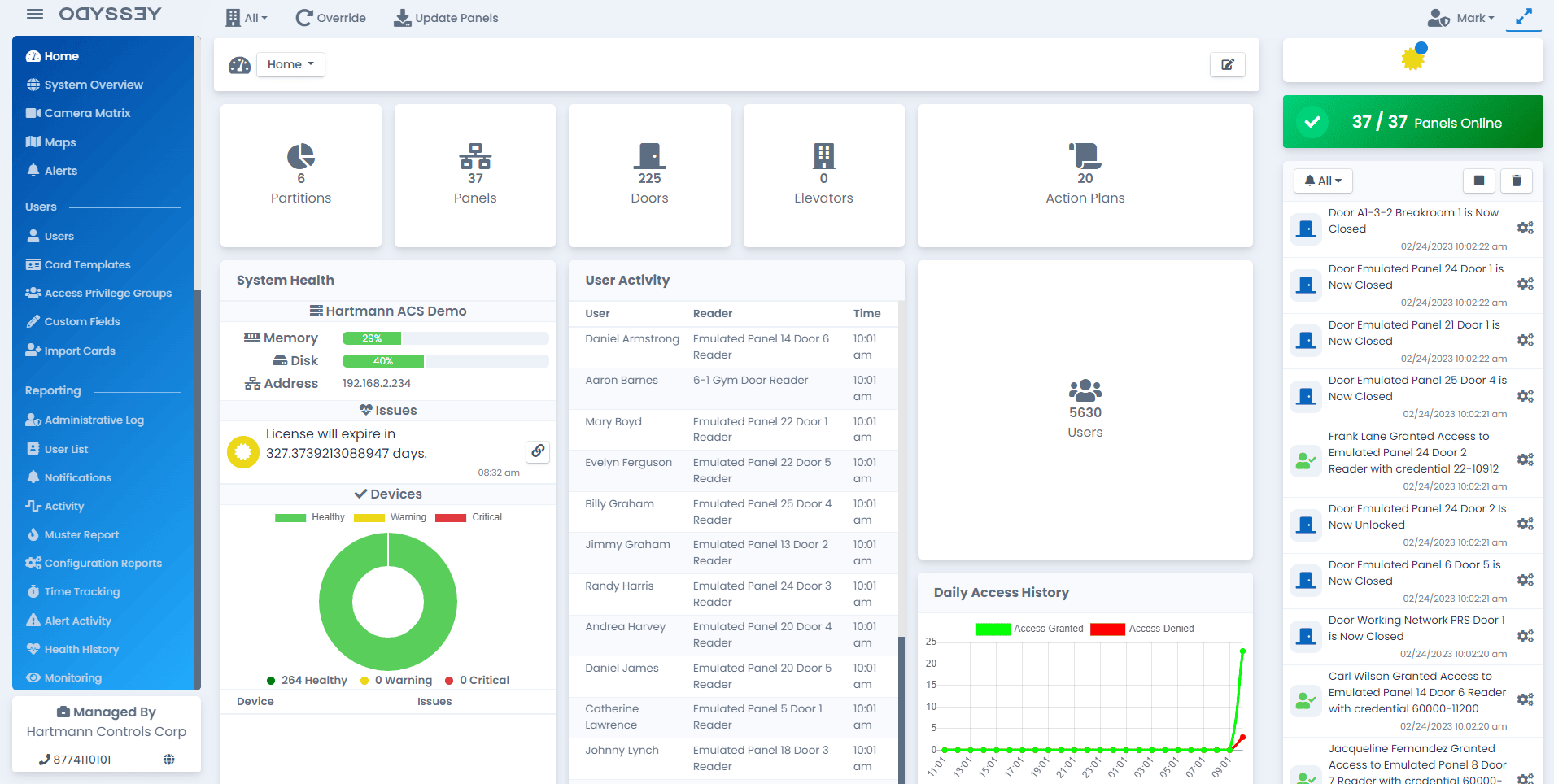Click the fullscreen expand arrows icon

1523,16
